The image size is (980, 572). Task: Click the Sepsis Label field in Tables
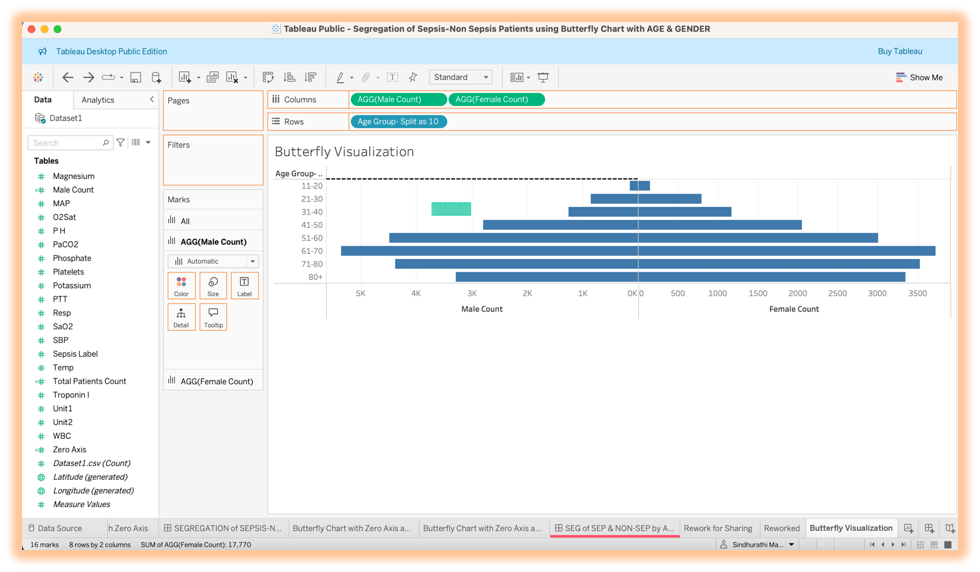(75, 354)
